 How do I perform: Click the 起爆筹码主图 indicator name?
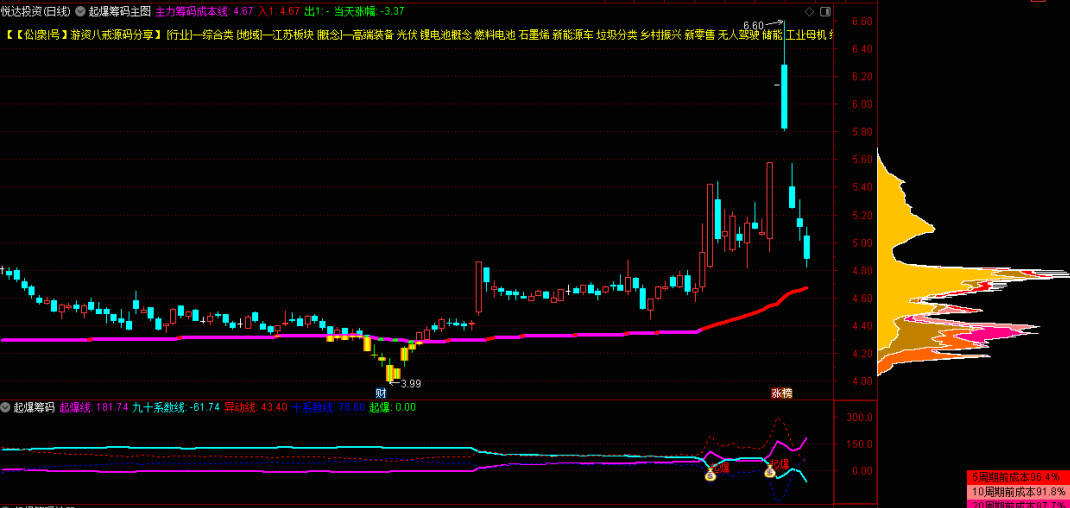point(119,12)
